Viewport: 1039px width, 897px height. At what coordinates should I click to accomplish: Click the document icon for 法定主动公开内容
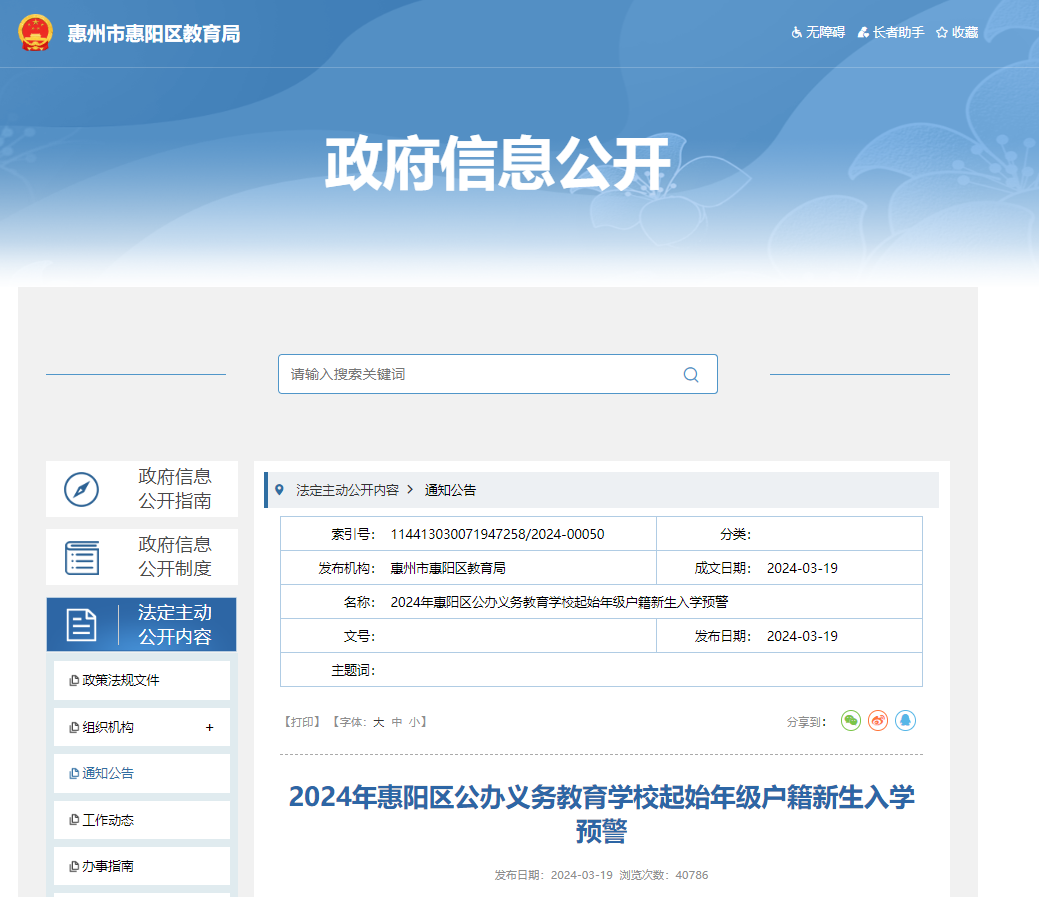(x=82, y=624)
